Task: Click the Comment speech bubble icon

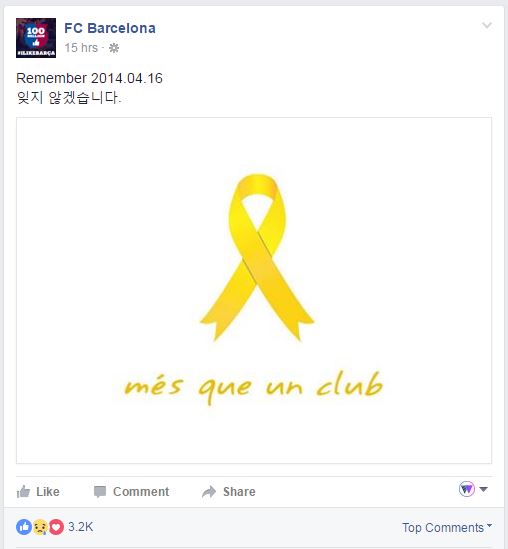Action: (100, 492)
